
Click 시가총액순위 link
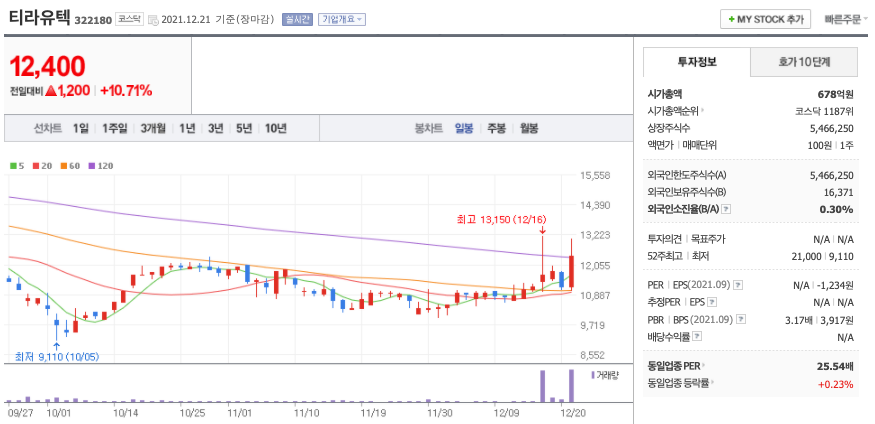click(x=673, y=111)
